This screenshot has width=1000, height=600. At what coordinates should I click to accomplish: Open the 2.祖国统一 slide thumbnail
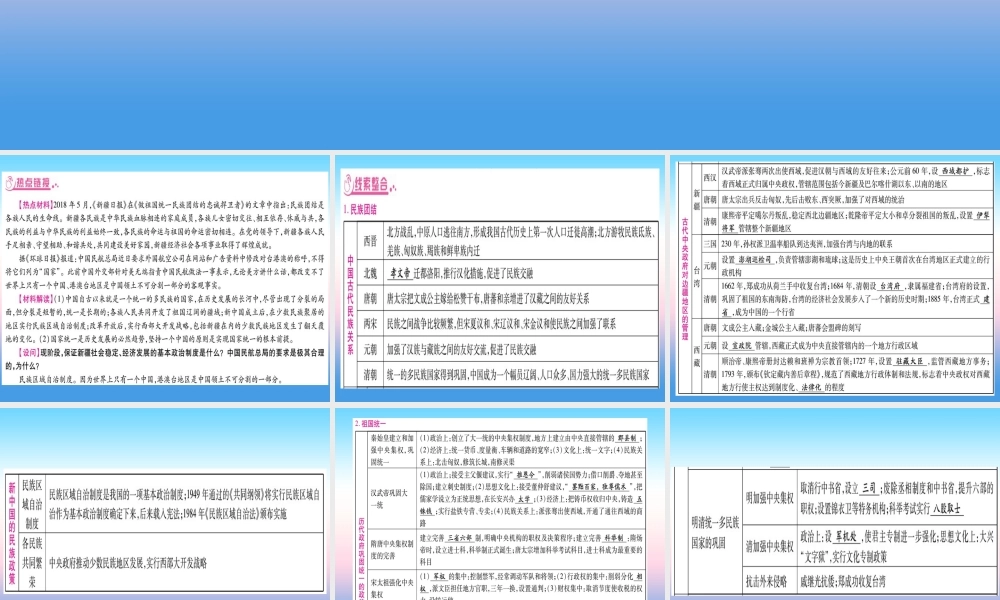pyautogui.click(x=500, y=504)
